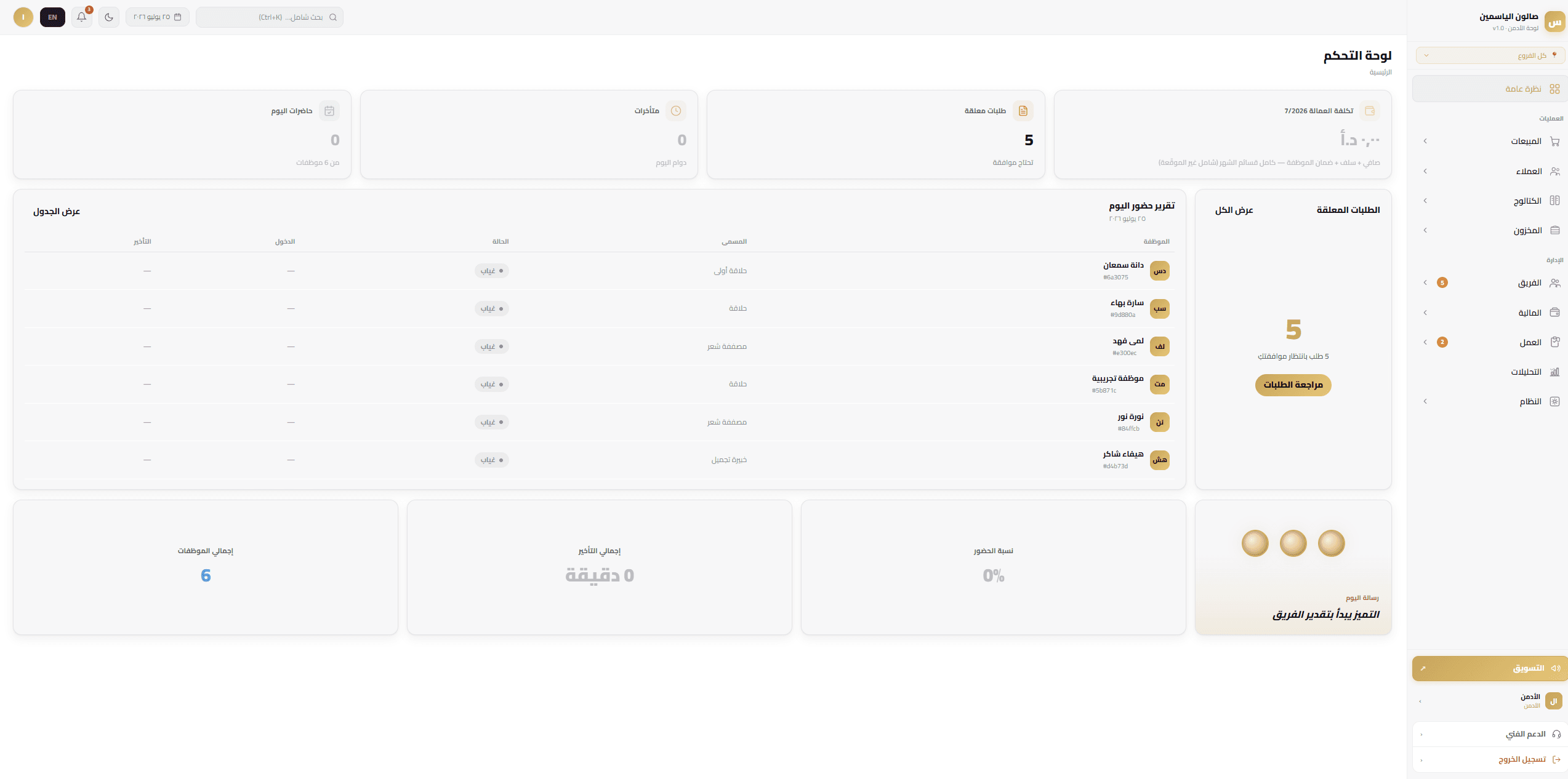This screenshot has height=779, width=1568.
Task: Click the المبيعات cart icon
Action: click(1554, 142)
